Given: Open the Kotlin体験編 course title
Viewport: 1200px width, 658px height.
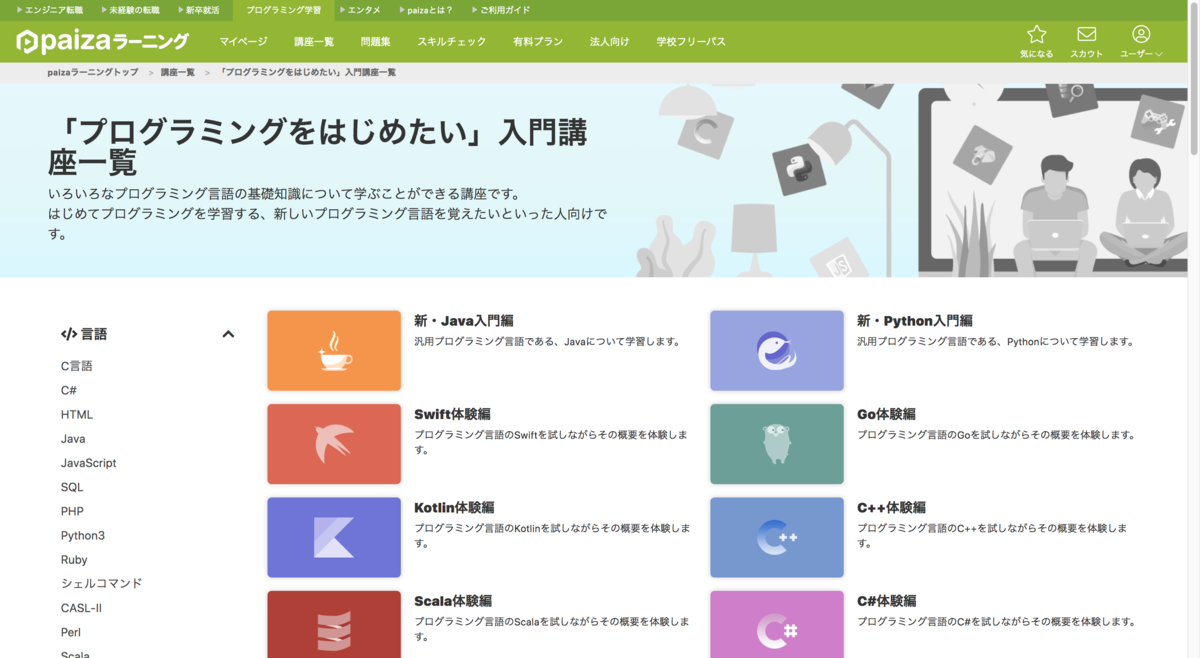Looking at the screenshot, I should click(454, 507).
